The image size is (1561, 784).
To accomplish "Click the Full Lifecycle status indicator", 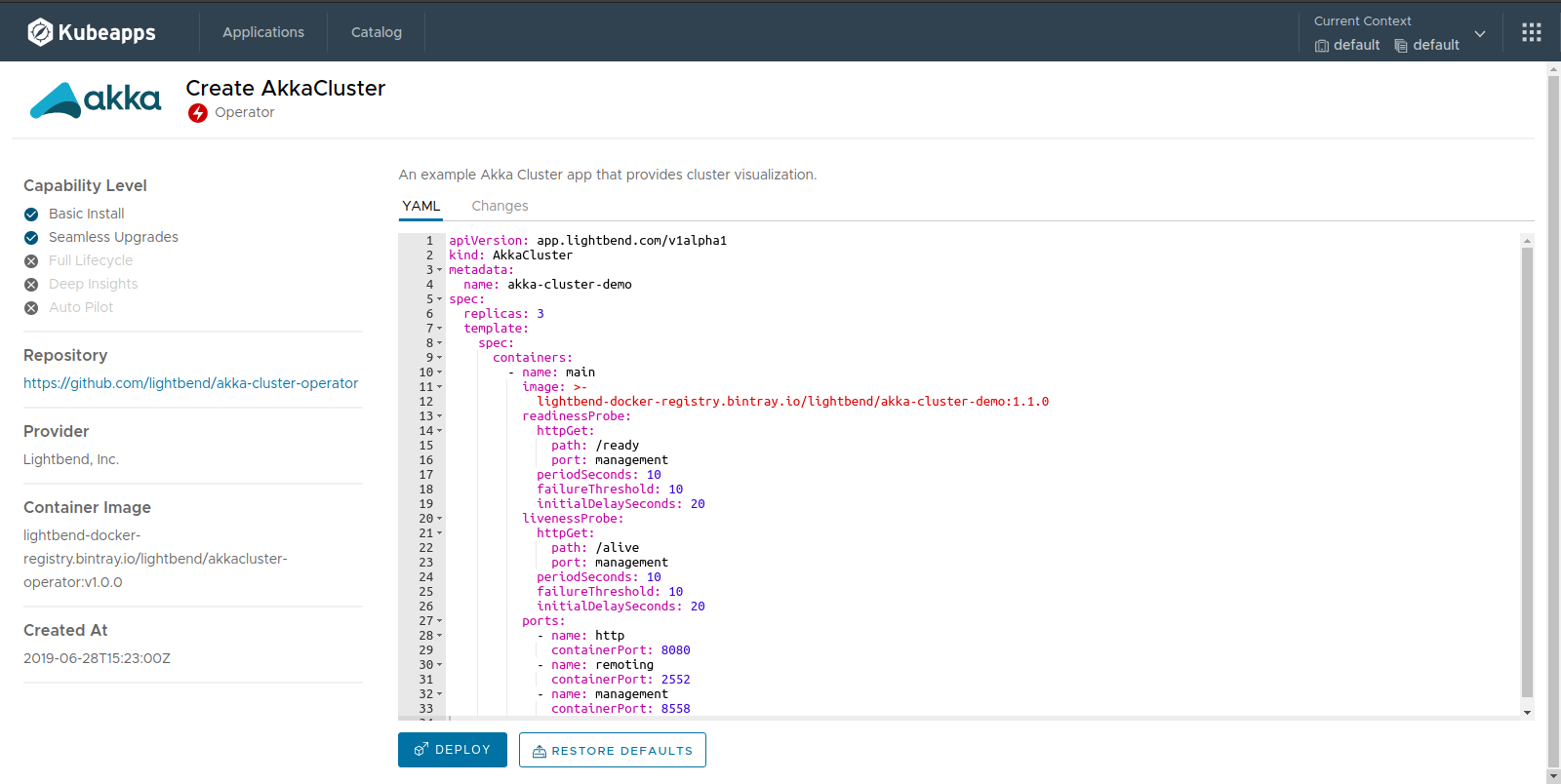I will 31,261.
